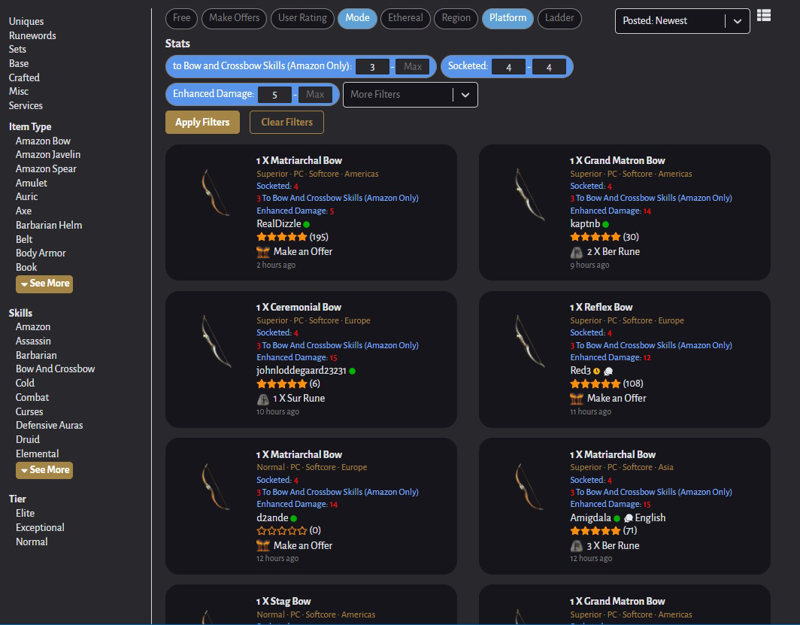
Task: Click the Ceremonial Bow item image
Action: point(216,341)
